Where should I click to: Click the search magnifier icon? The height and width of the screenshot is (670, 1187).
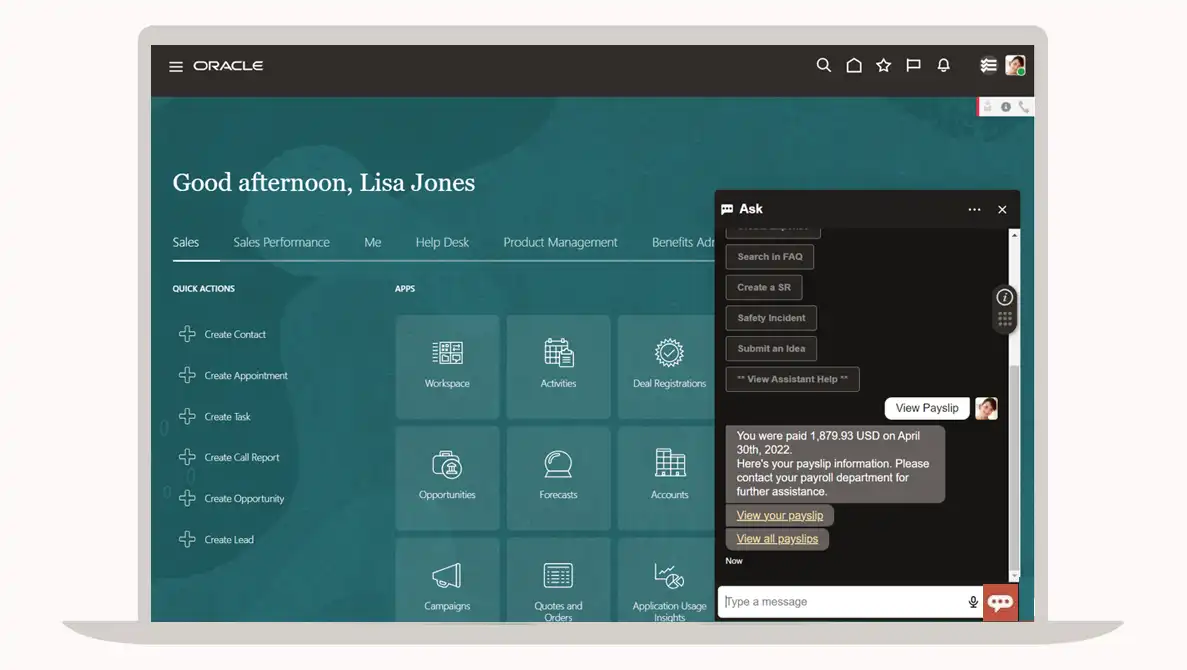pos(823,66)
